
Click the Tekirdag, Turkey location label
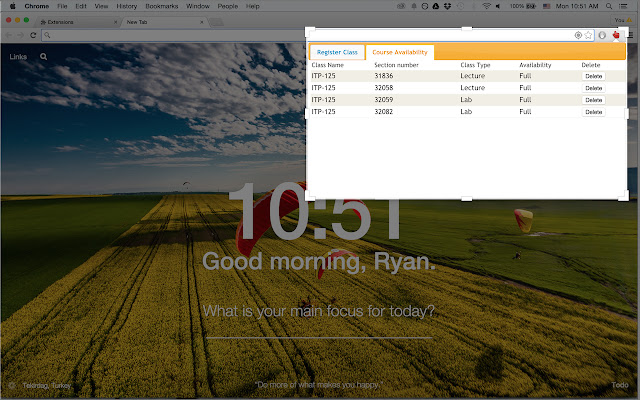point(47,385)
